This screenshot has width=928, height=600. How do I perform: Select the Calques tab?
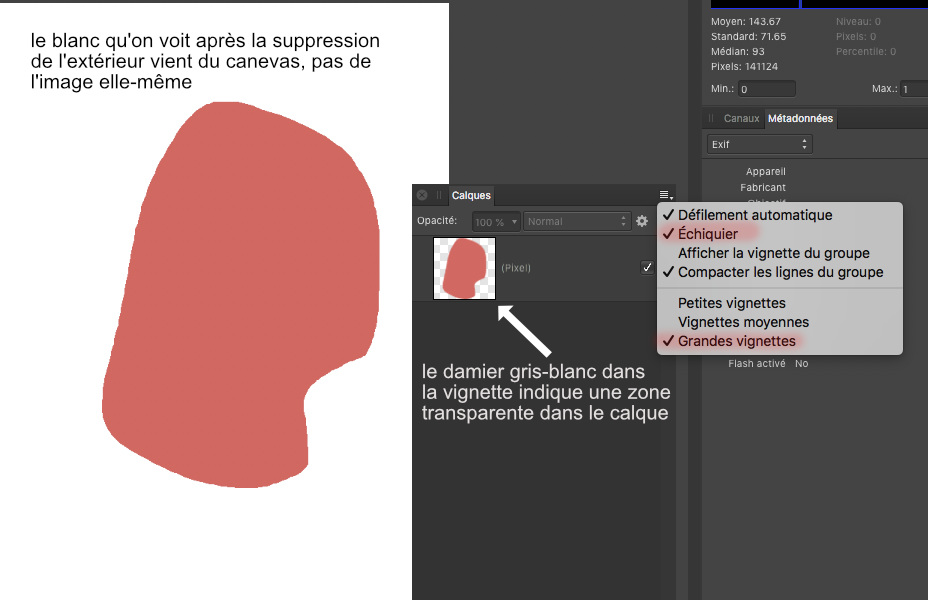point(471,195)
